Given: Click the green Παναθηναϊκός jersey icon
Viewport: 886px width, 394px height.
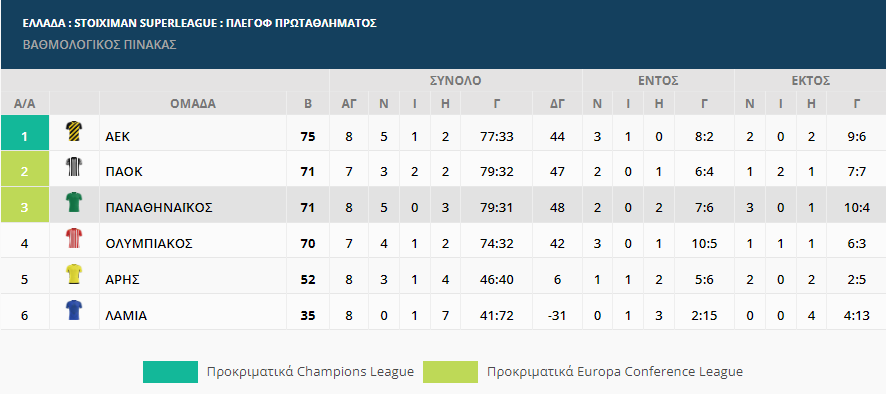Looking at the screenshot, I should click(74, 202).
